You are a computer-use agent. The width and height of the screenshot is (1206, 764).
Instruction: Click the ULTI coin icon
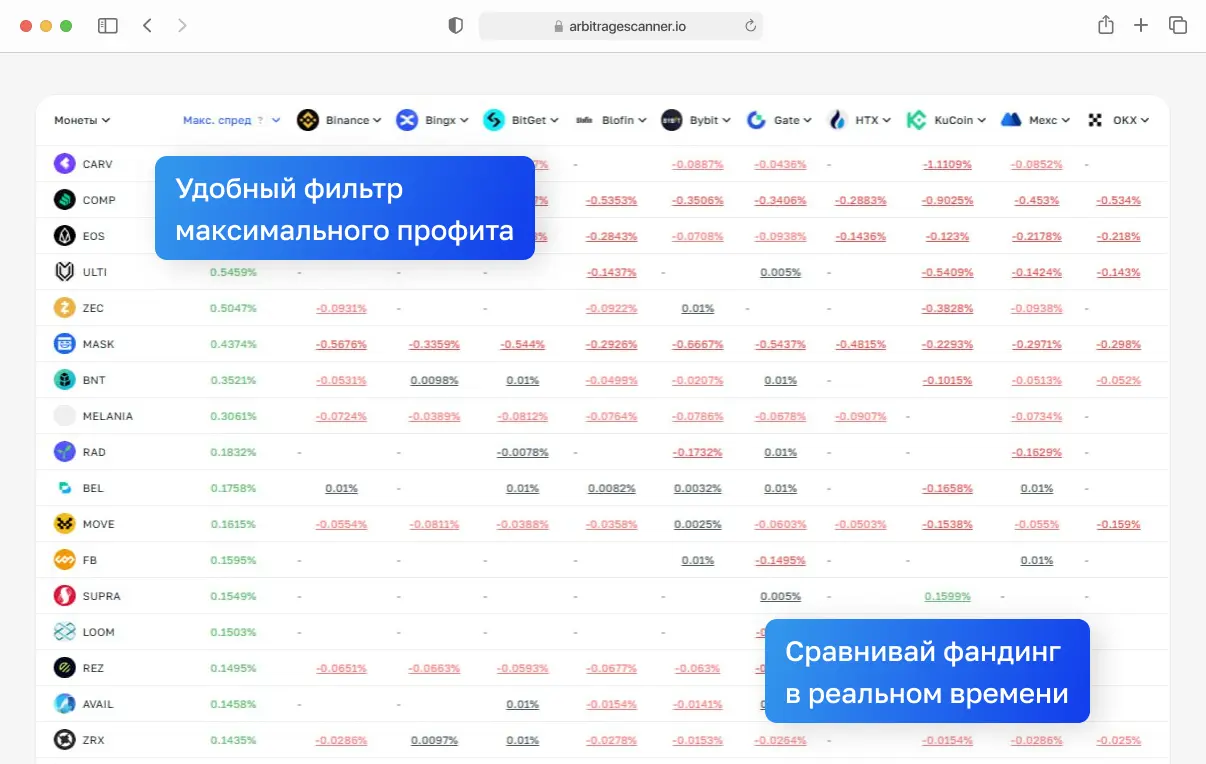pos(64,272)
